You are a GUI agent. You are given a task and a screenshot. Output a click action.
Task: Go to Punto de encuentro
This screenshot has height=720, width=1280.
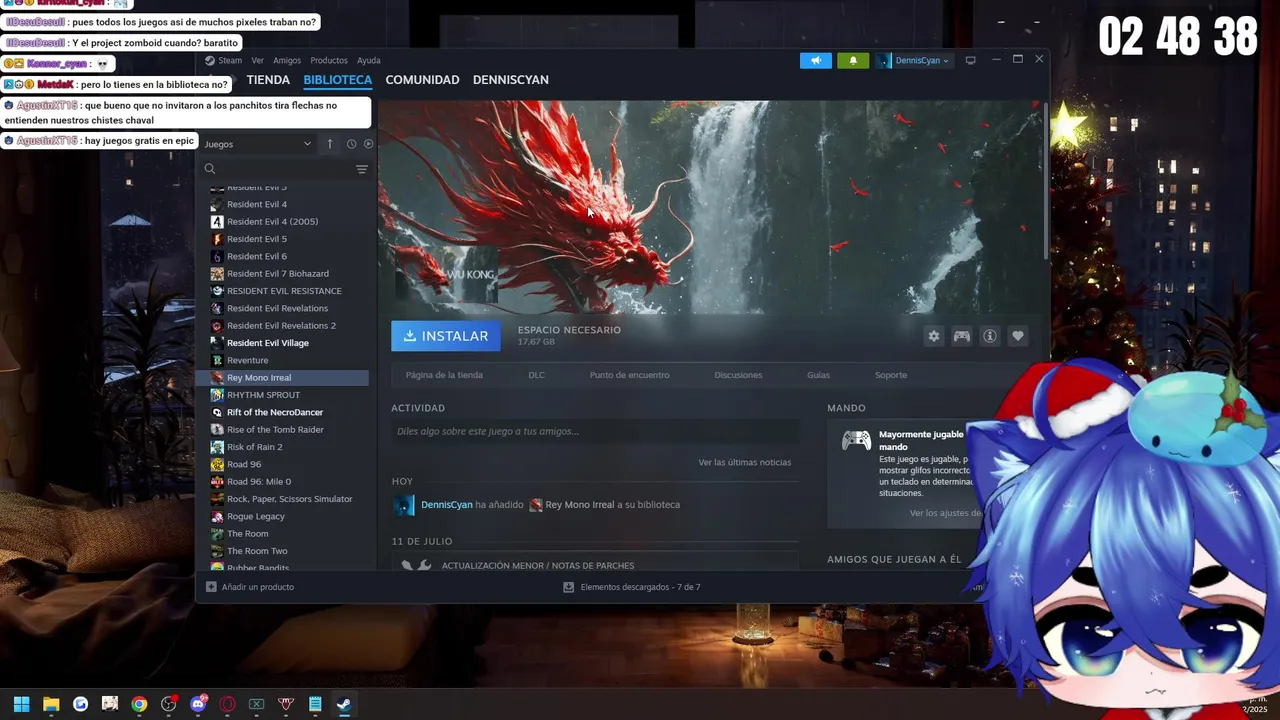coord(630,375)
